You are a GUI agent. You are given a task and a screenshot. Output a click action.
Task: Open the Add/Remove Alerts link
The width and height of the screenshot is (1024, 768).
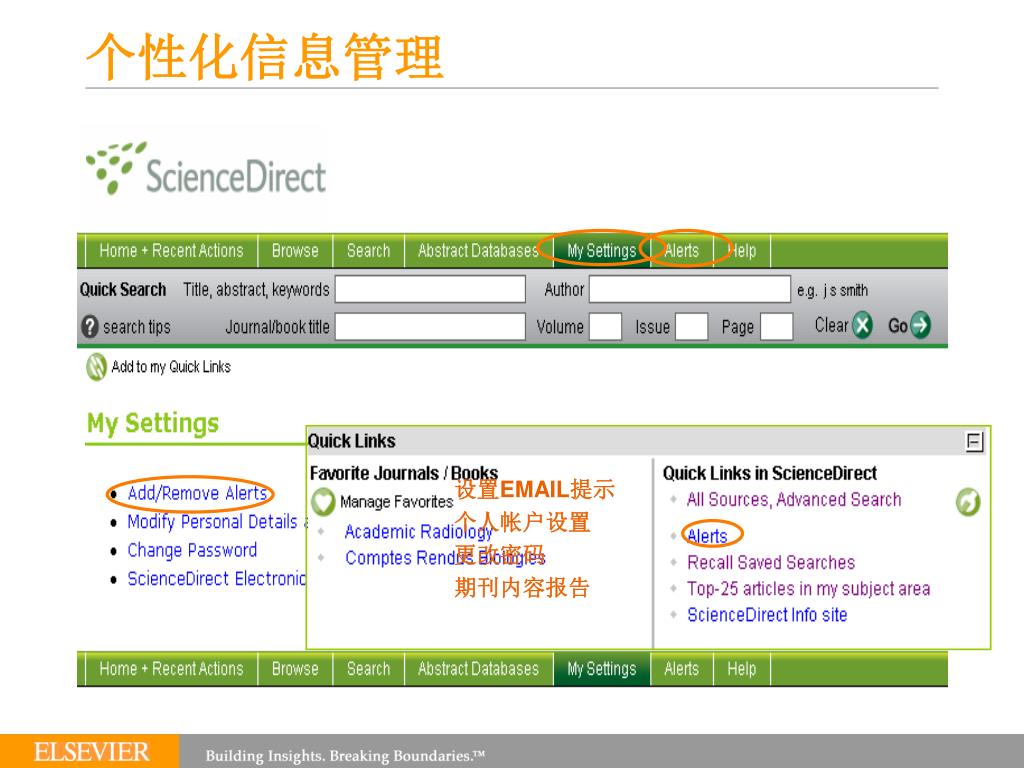pyautogui.click(x=197, y=493)
